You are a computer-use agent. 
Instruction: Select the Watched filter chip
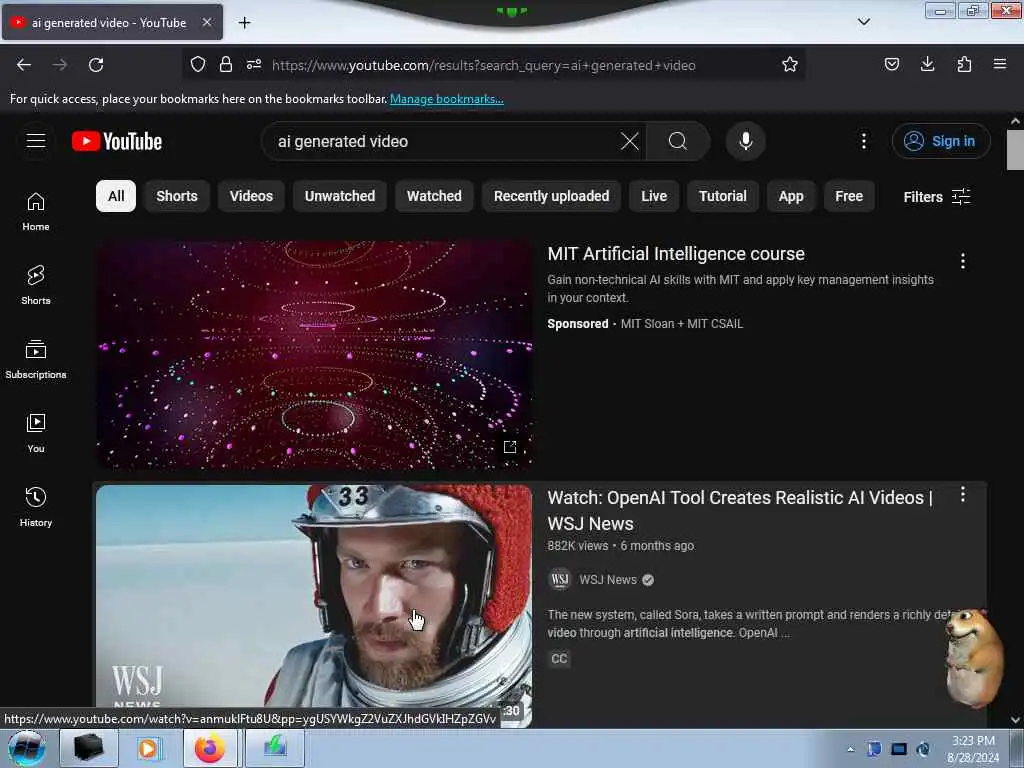pos(434,196)
